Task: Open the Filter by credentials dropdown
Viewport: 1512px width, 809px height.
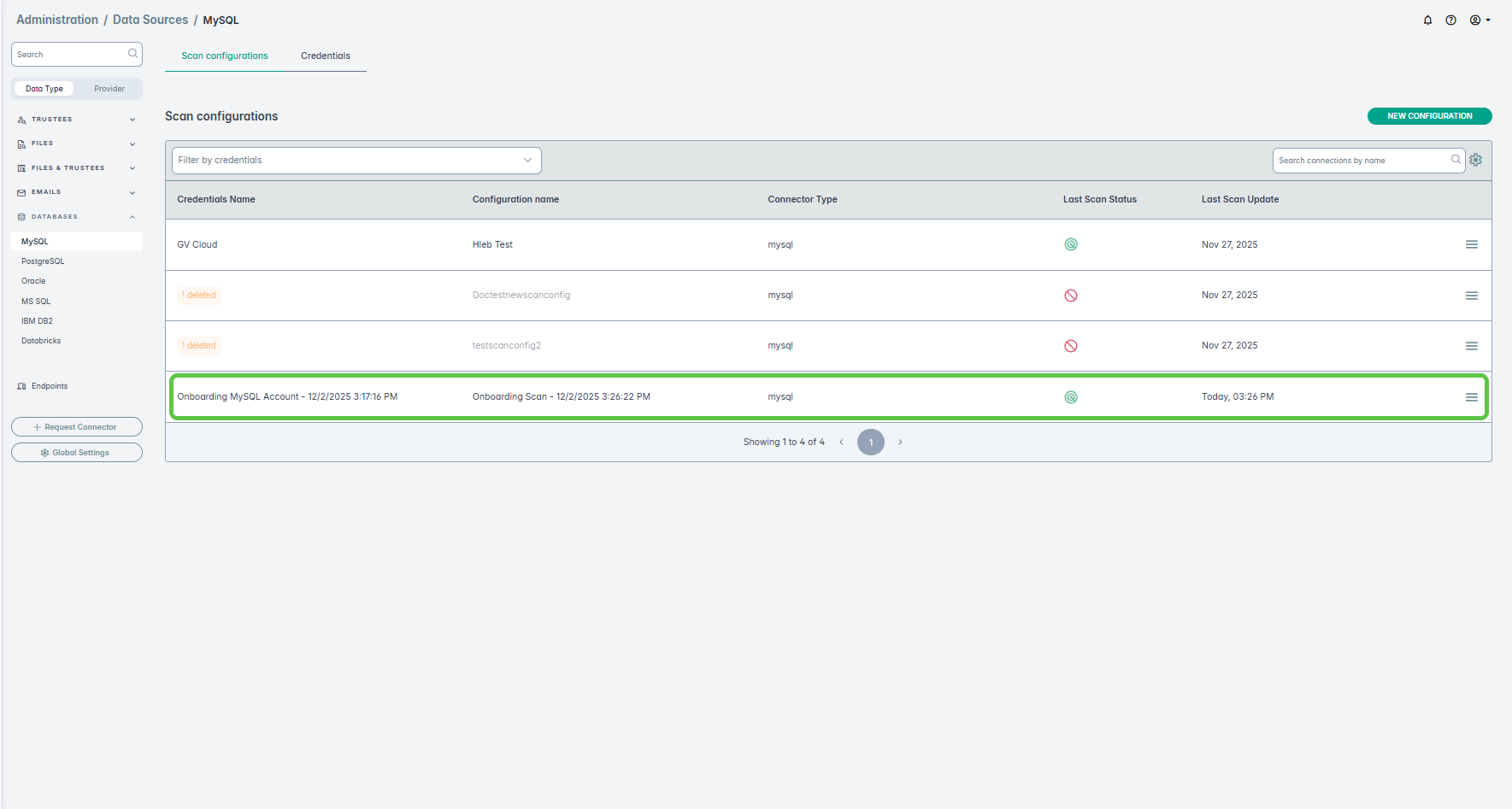Action: tap(356, 161)
